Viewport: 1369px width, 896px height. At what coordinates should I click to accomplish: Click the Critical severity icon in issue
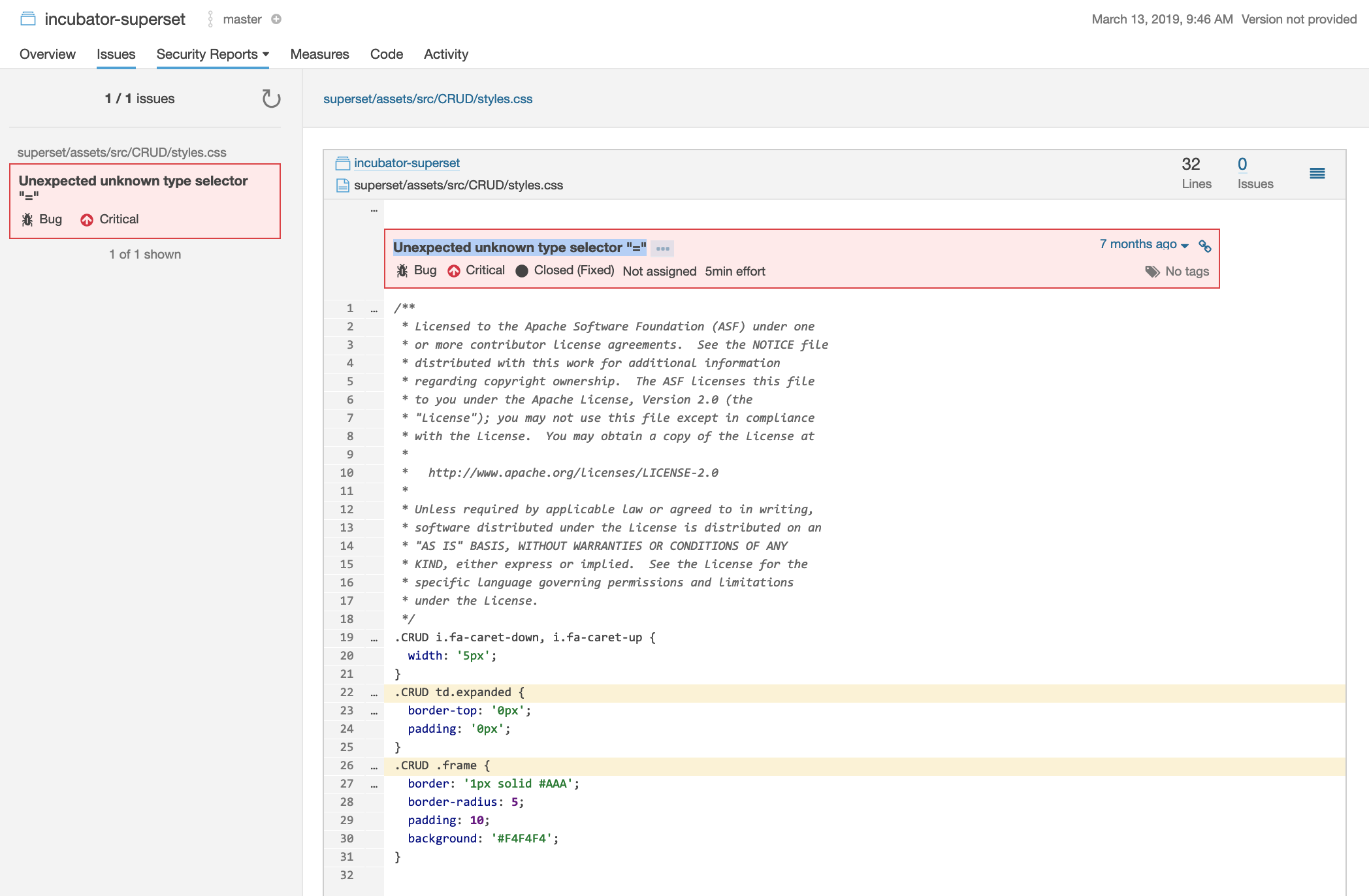454,270
